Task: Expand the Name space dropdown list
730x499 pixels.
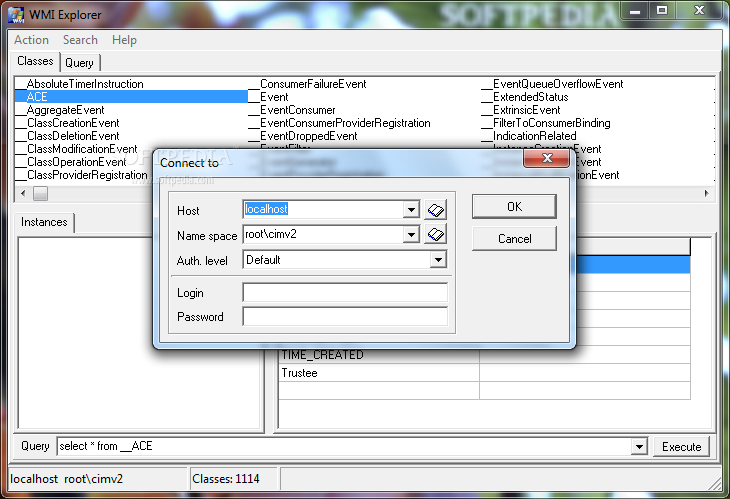Action: pyautogui.click(x=411, y=234)
